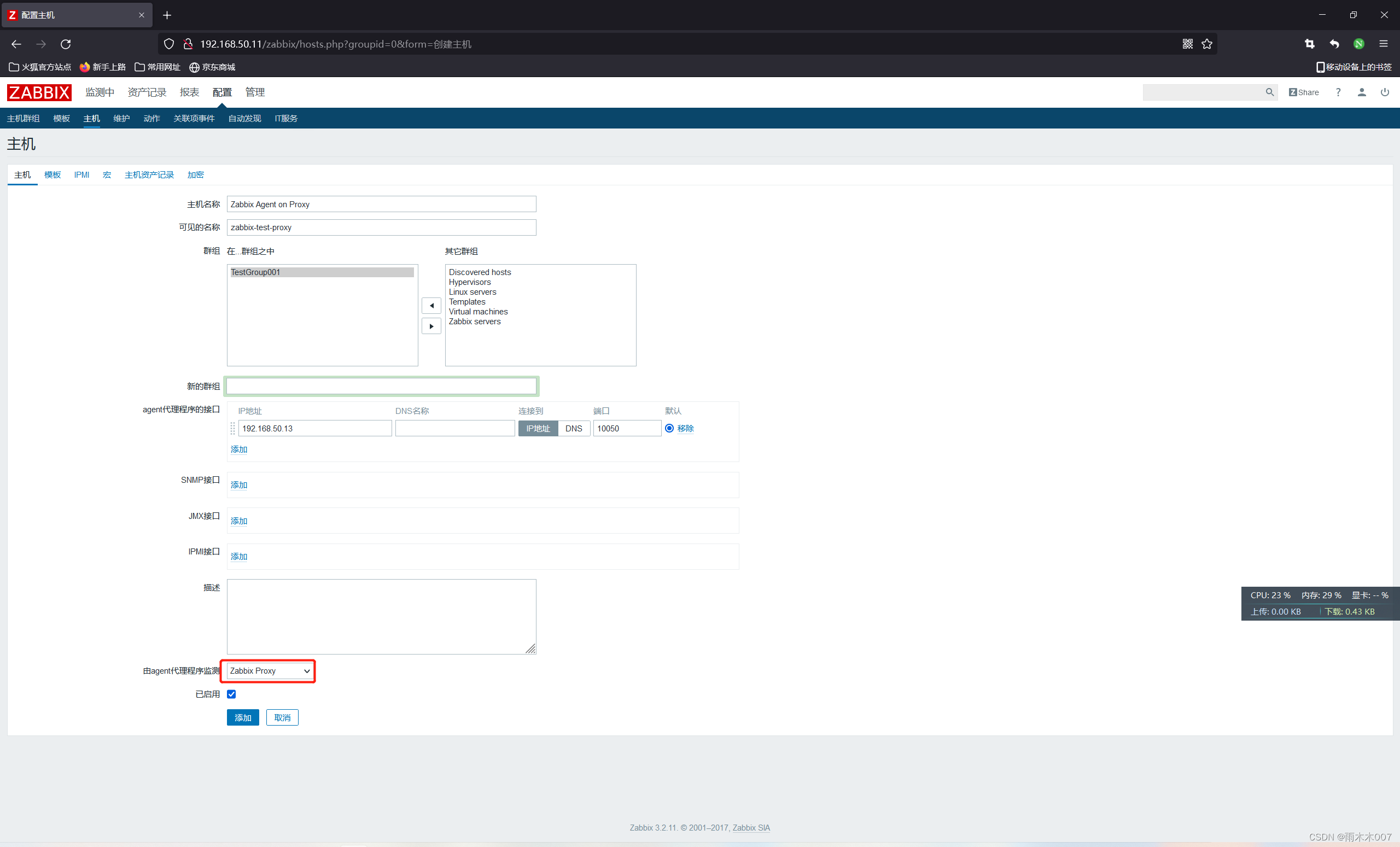
Task: Open the 报表 menu
Action: point(189,92)
